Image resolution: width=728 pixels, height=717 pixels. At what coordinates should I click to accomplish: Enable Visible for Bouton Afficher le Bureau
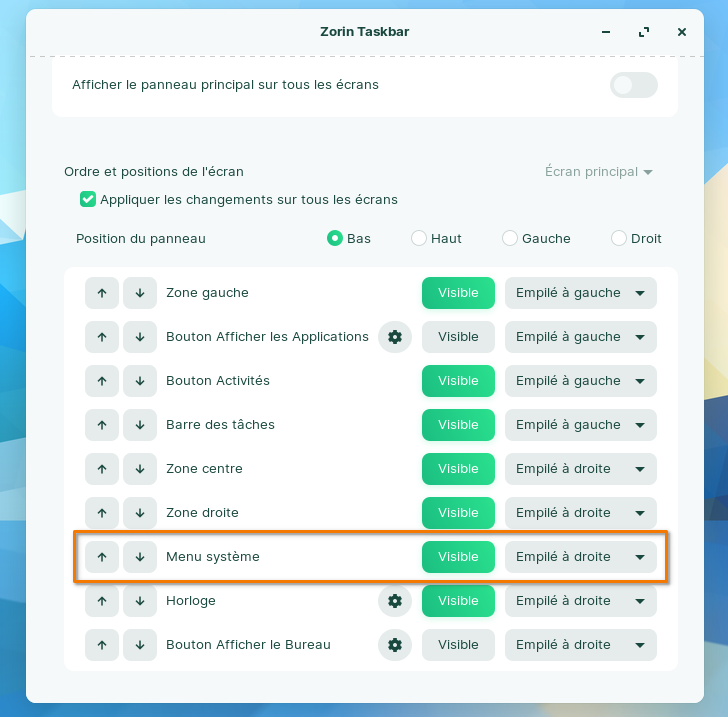point(458,645)
